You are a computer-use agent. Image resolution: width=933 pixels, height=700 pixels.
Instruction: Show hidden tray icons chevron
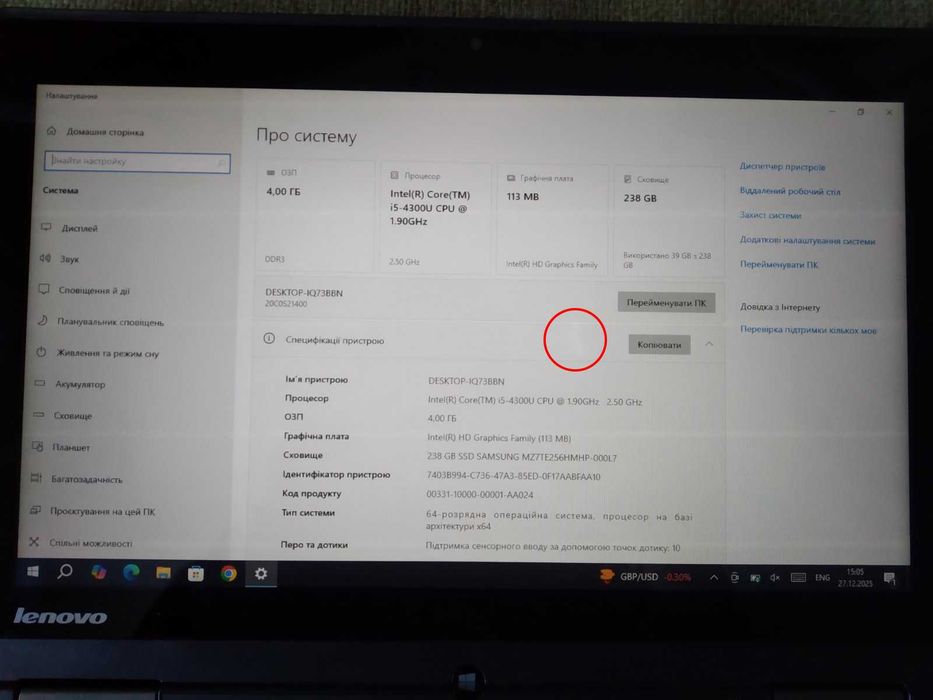(713, 577)
